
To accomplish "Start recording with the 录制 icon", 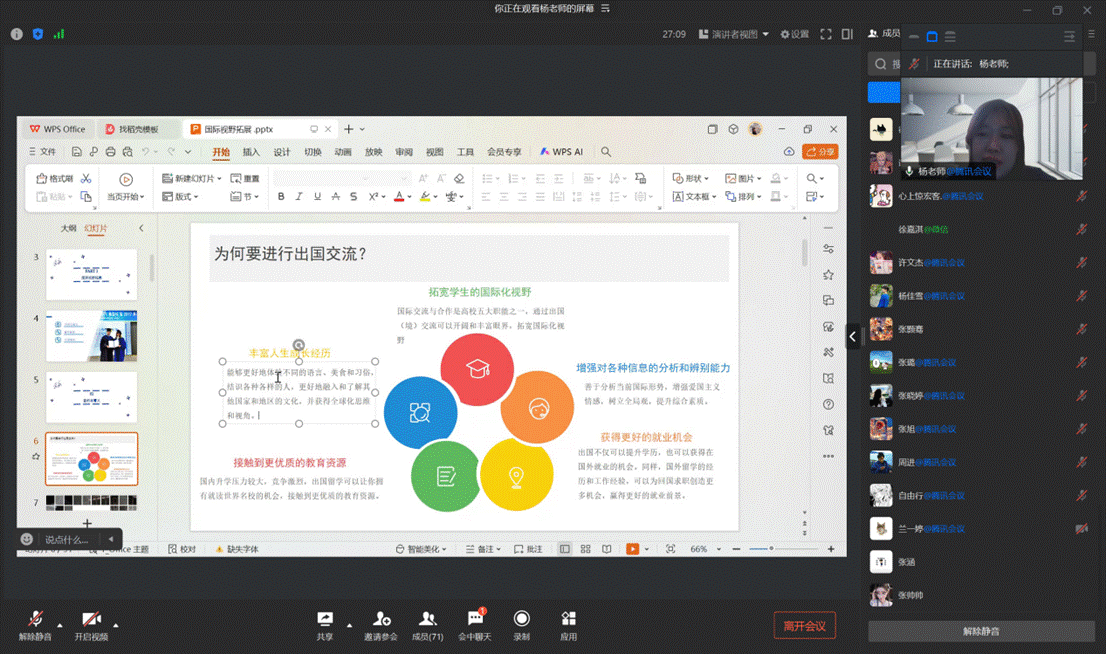I will [521, 620].
